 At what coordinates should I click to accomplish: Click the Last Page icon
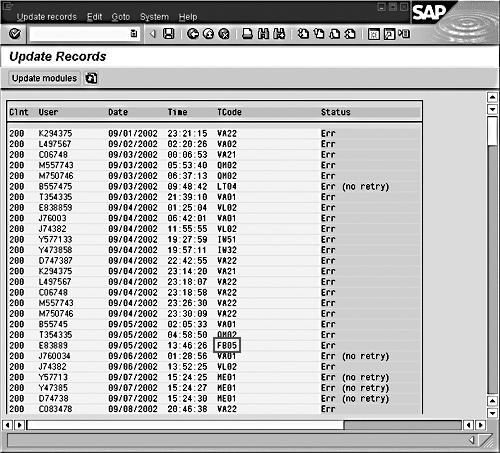pyautogui.click(x=350, y=34)
